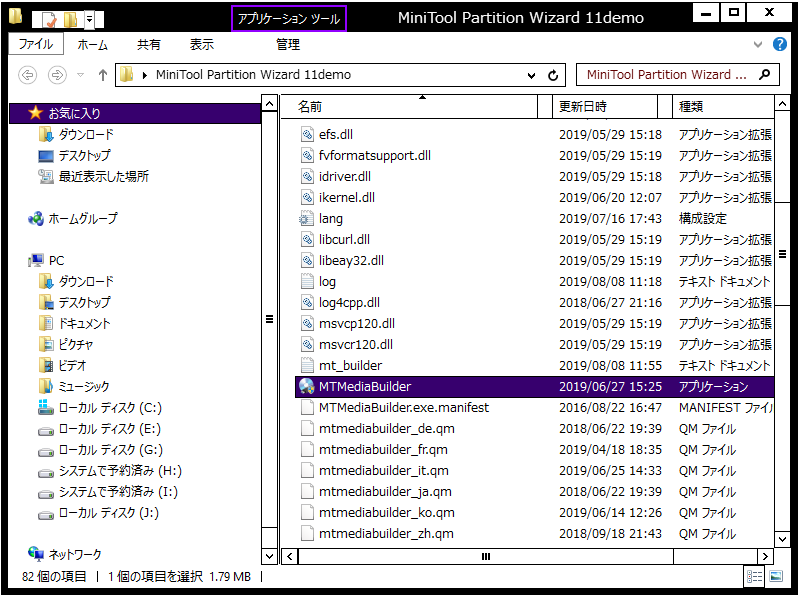799x596 pixels.
Task: Click the address bar path text
Action: point(253,75)
